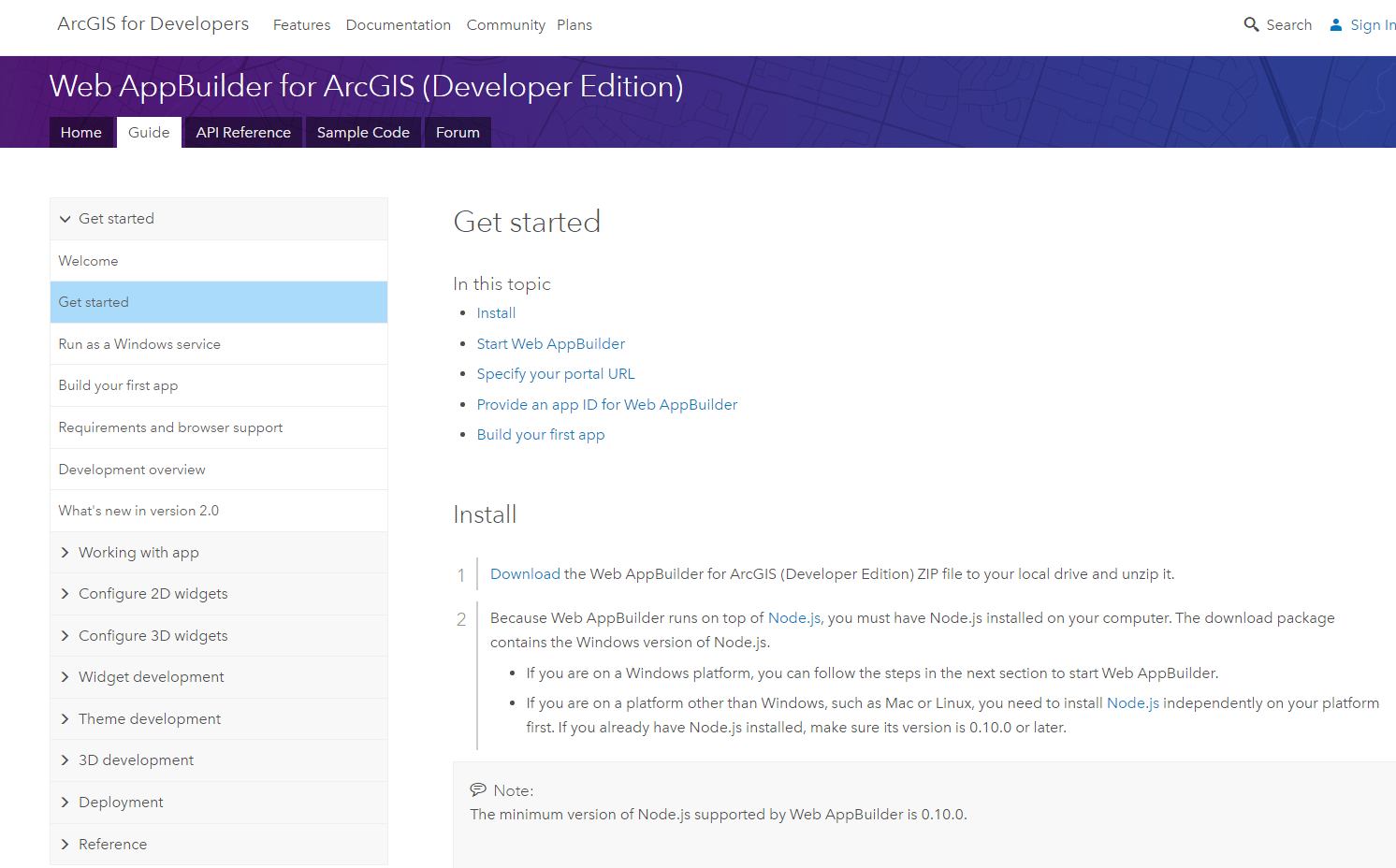The width and height of the screenshot is (1396, 868).
Task: Expand the 3D development section
Action: (x=219, y=760)
